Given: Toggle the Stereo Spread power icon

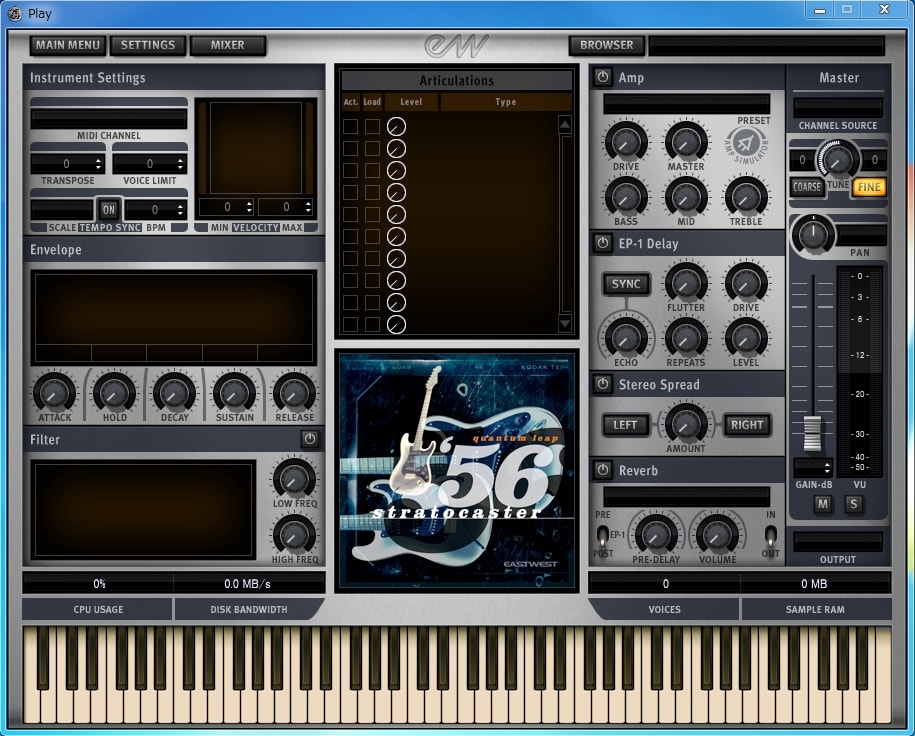Looking at the screenshot, I should (603, 384).
